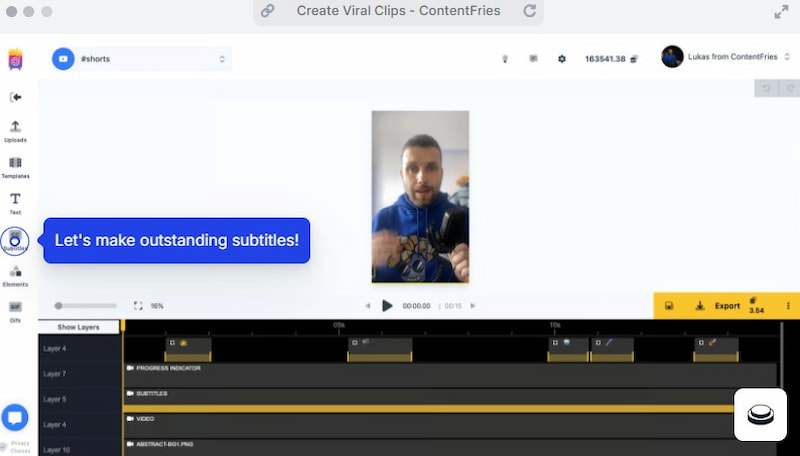Open the Subtitles panel

tap(15, 241)
